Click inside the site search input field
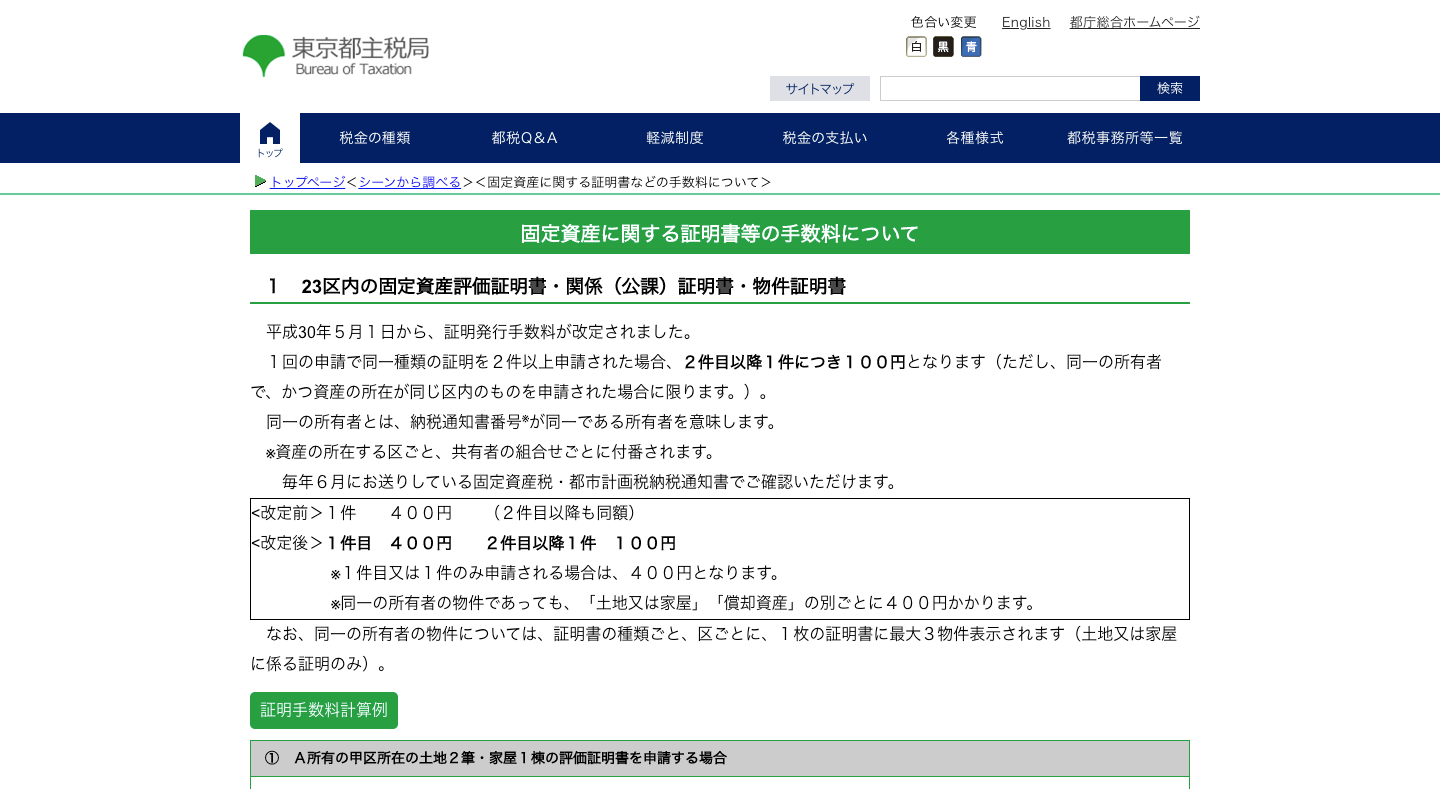 coord(1010,88)
